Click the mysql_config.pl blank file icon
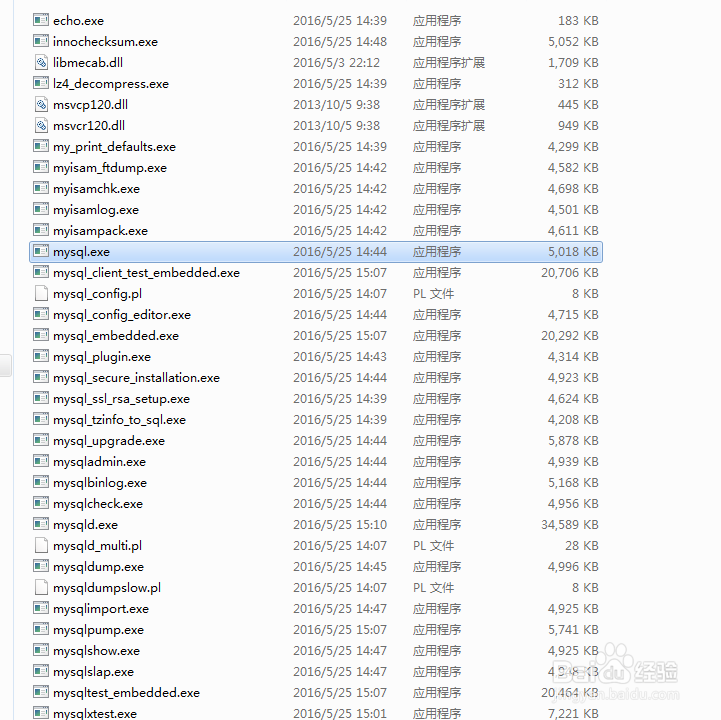 click(x=41, y=293)
